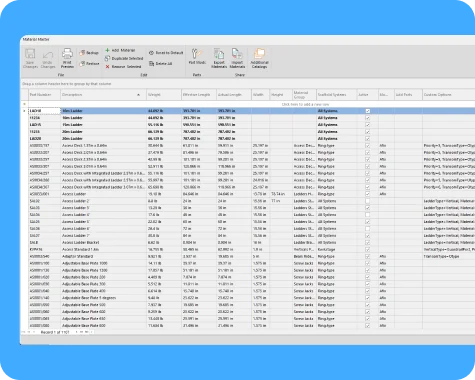Click the 'Record 1 of 1107' navigator text
Viewport: 475px width, 380px height.
pyautogui.click(x=55, y=332)
